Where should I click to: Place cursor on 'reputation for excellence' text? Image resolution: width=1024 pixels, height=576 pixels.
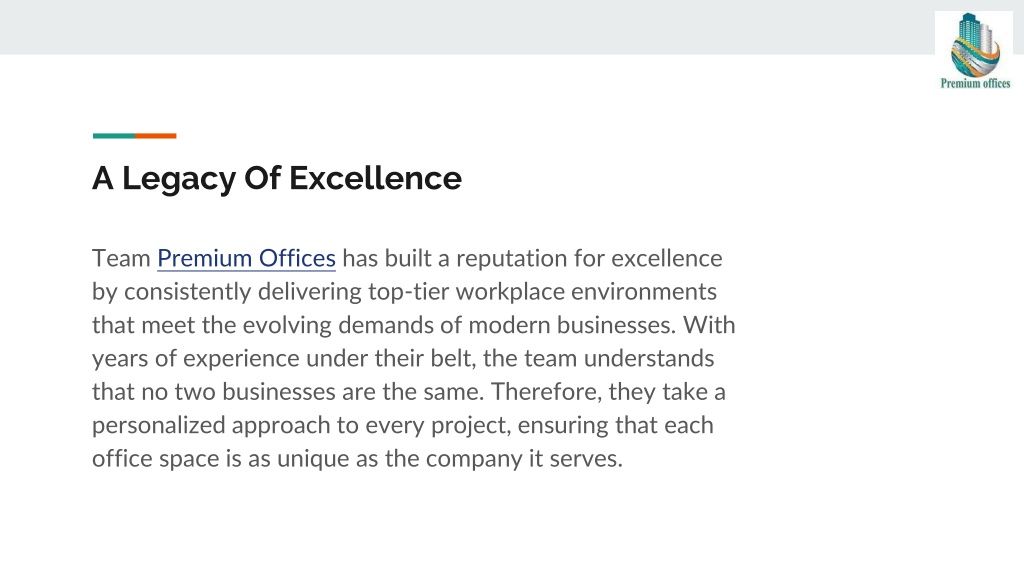(589, 259)
